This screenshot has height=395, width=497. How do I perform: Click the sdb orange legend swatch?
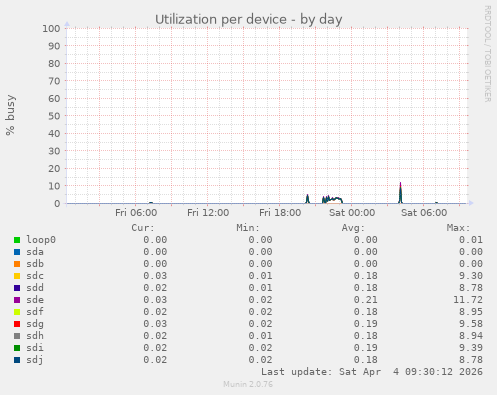click(x=17, y=264)
